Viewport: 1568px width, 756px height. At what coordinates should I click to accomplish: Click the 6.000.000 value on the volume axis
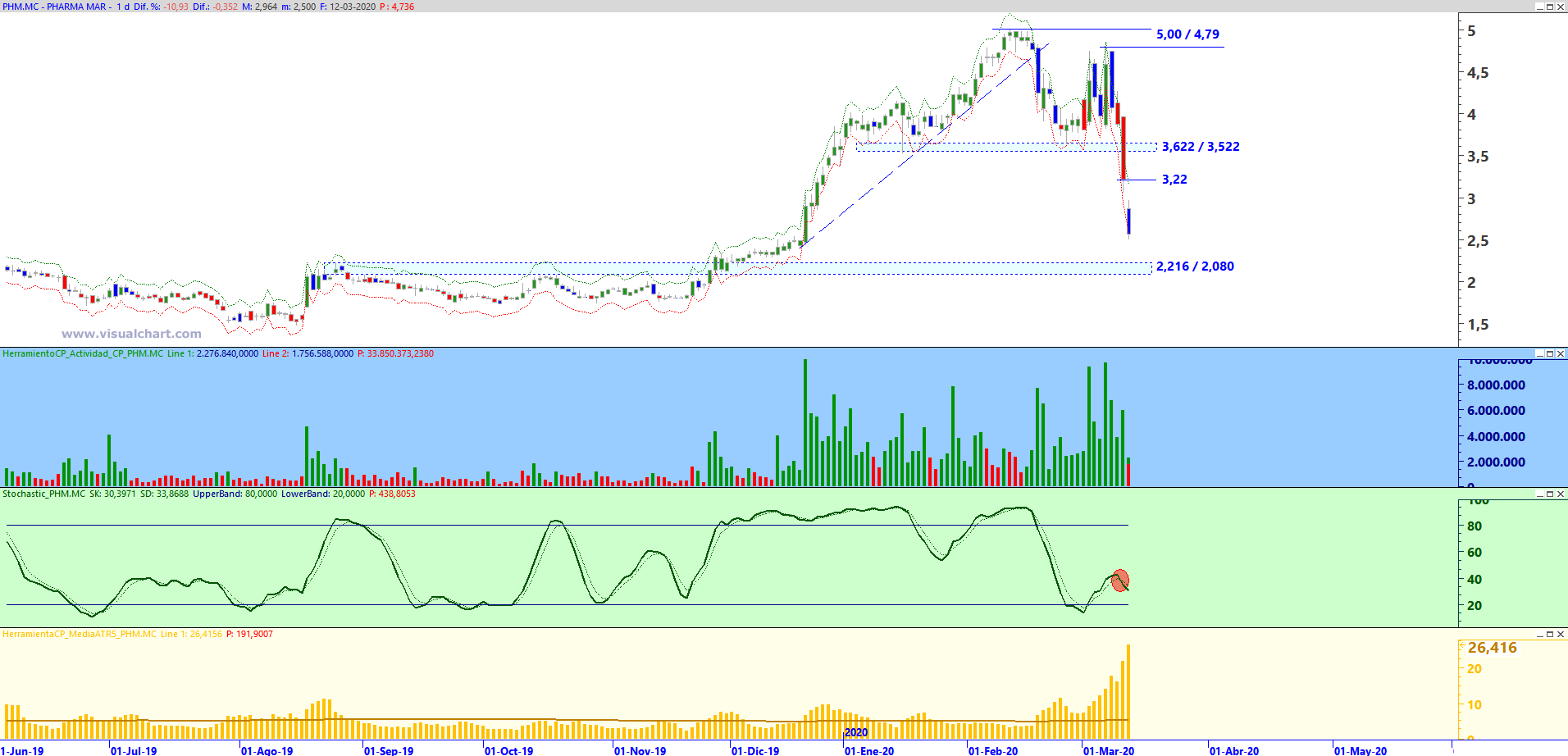click(1496, 410)
